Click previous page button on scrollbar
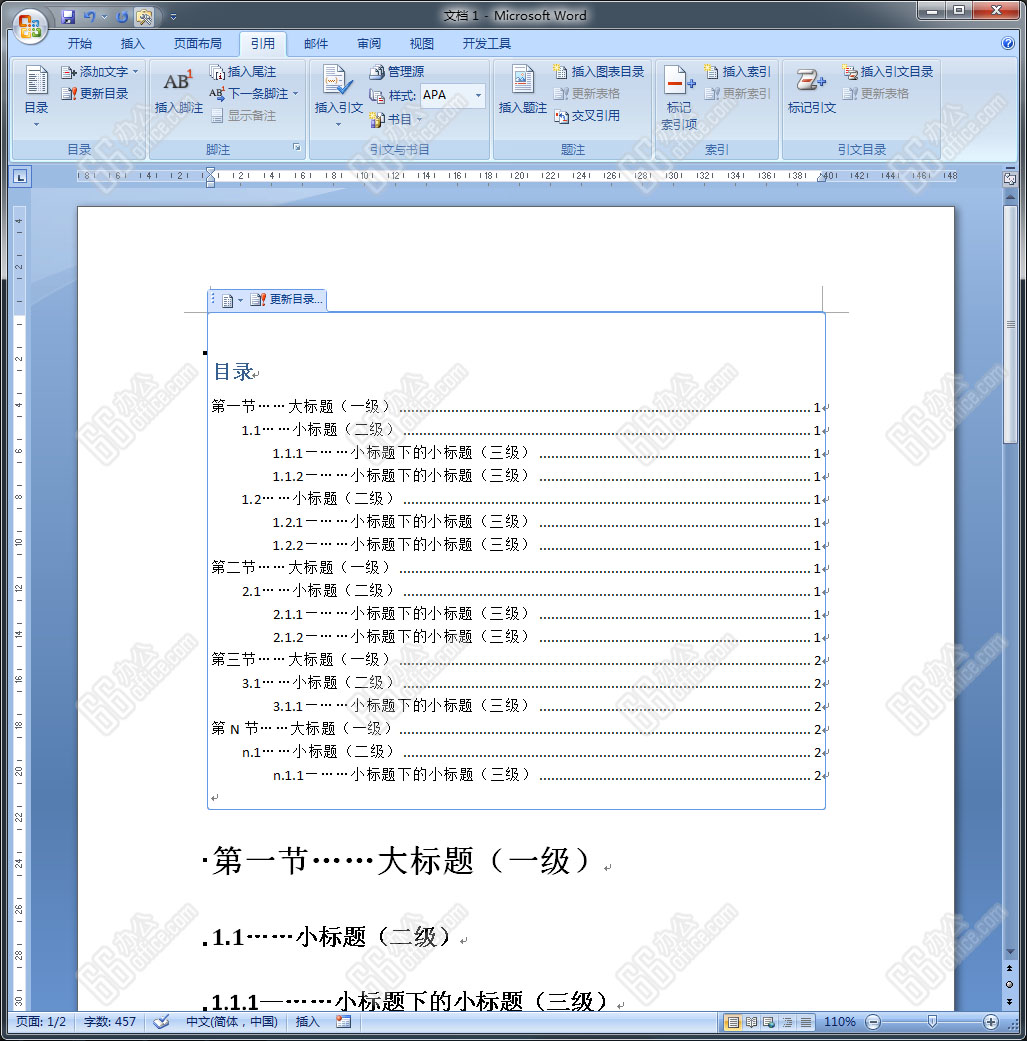Screen dimensions: 1027x1041 click(1010, 968)
